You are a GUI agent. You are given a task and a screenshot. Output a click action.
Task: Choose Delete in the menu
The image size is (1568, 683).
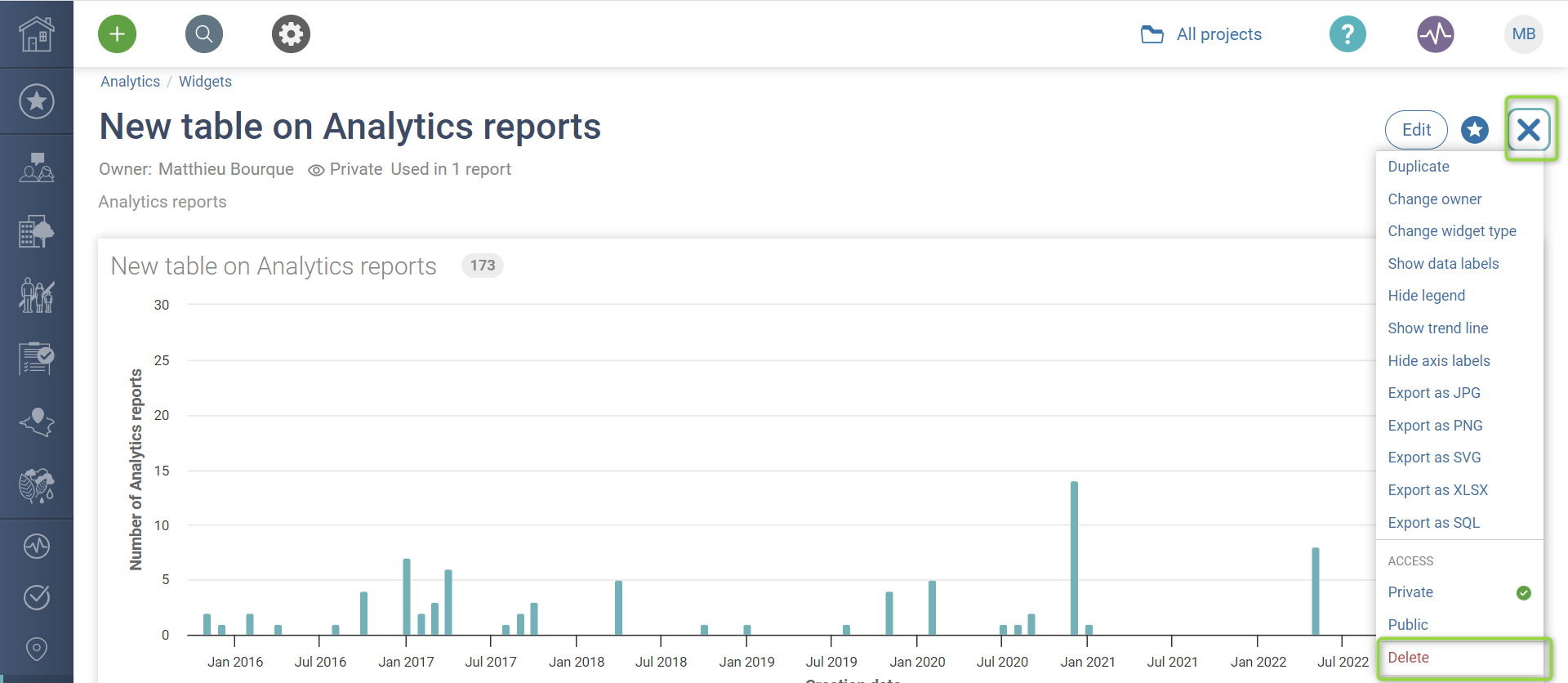click(x=1409, y=658)
